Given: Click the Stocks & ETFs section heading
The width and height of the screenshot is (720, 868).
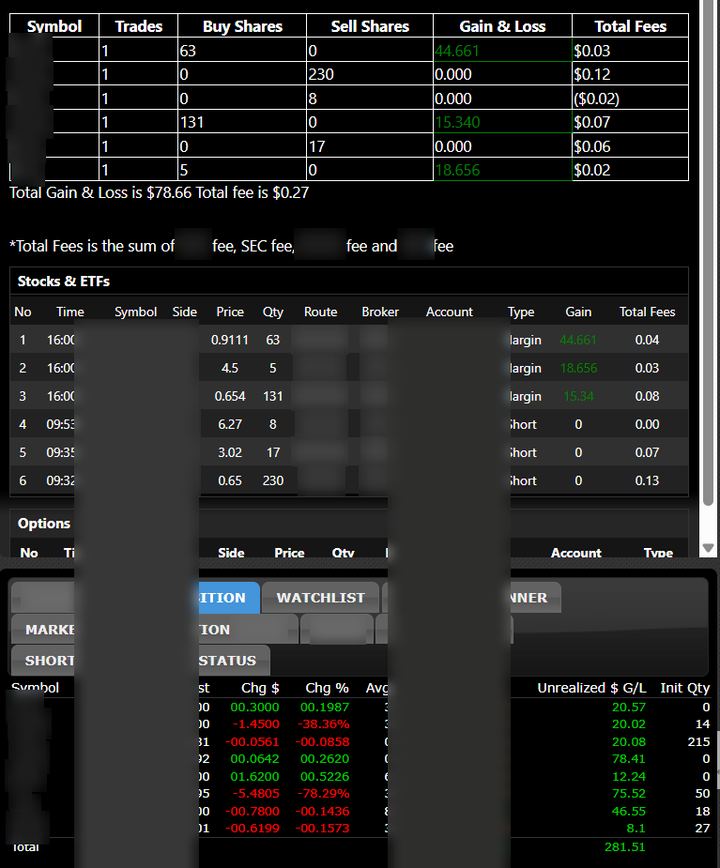Looking at the screenshot, I should 64,281.
